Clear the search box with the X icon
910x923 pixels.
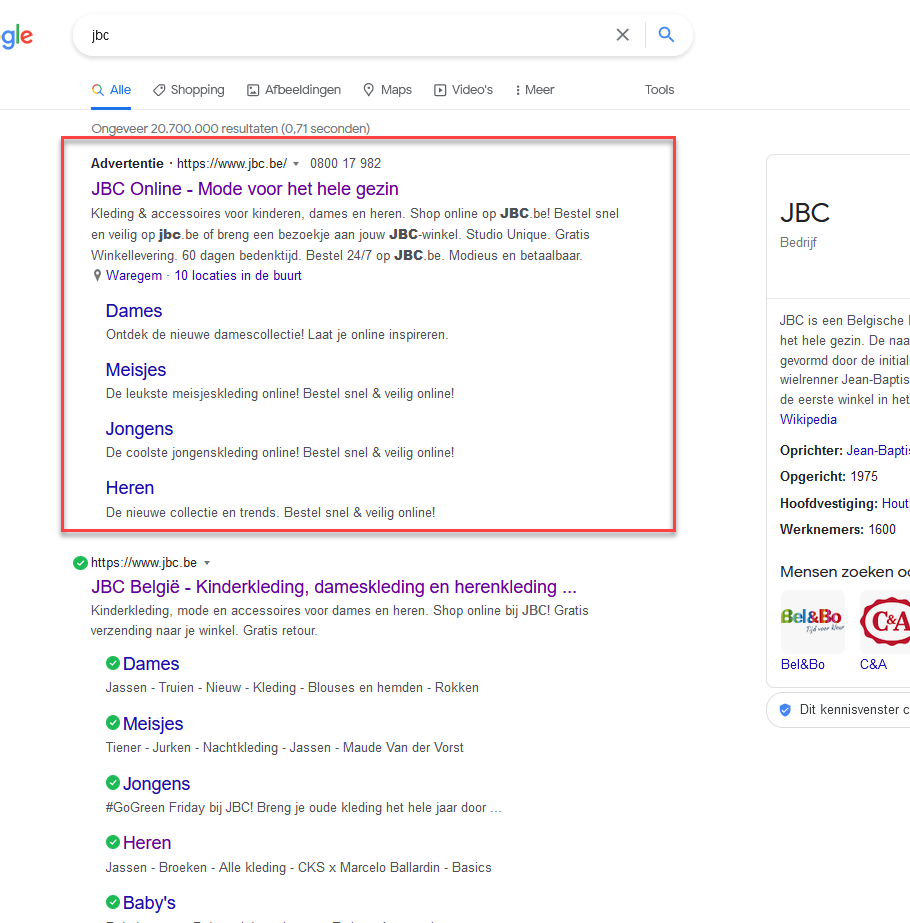(622, 35)
